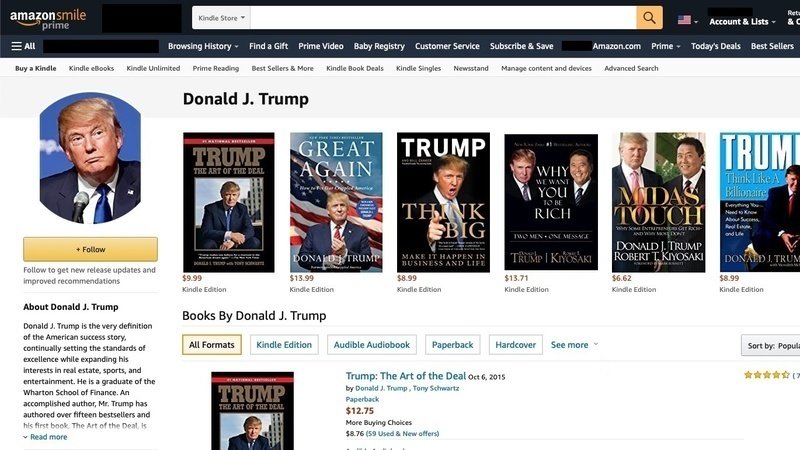Click the orange search magnifier icon
Viewport: 800px width, 450px height.
[649, 18]
